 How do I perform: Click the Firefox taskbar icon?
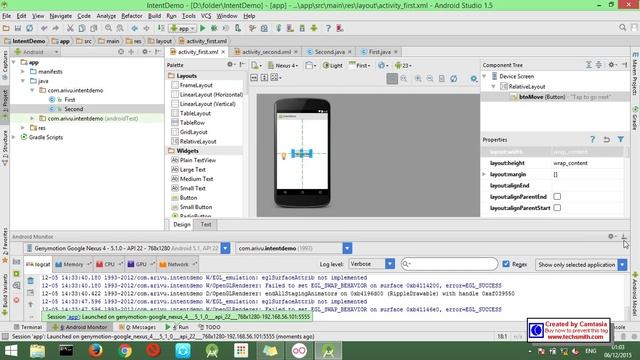point(96,351)
